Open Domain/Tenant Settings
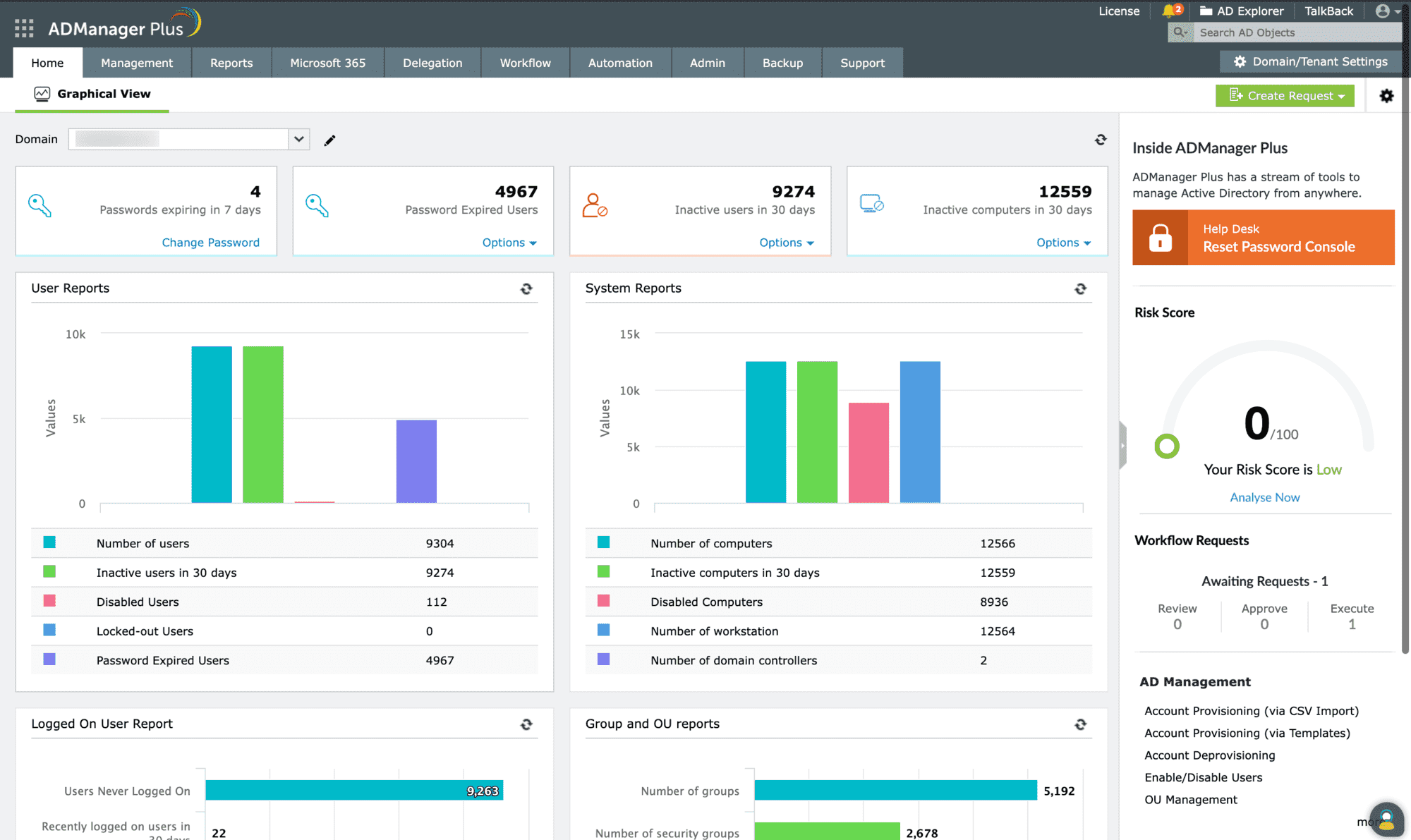1411x840 pixels. (x=1310, y=61)
